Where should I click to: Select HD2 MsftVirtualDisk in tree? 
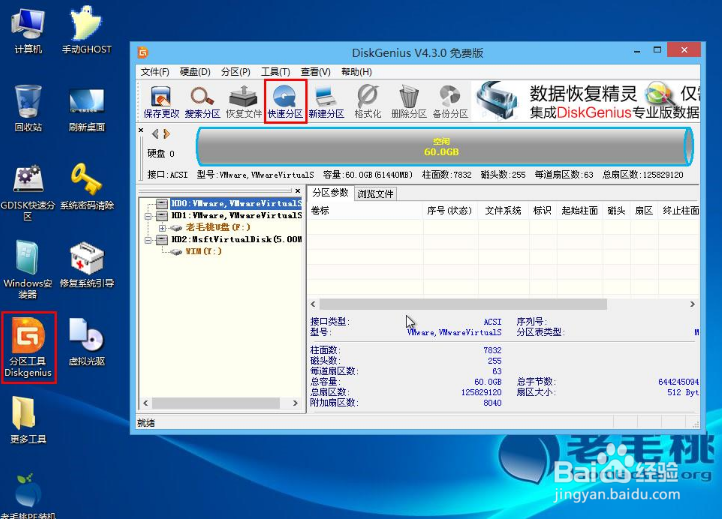point(236,239)
